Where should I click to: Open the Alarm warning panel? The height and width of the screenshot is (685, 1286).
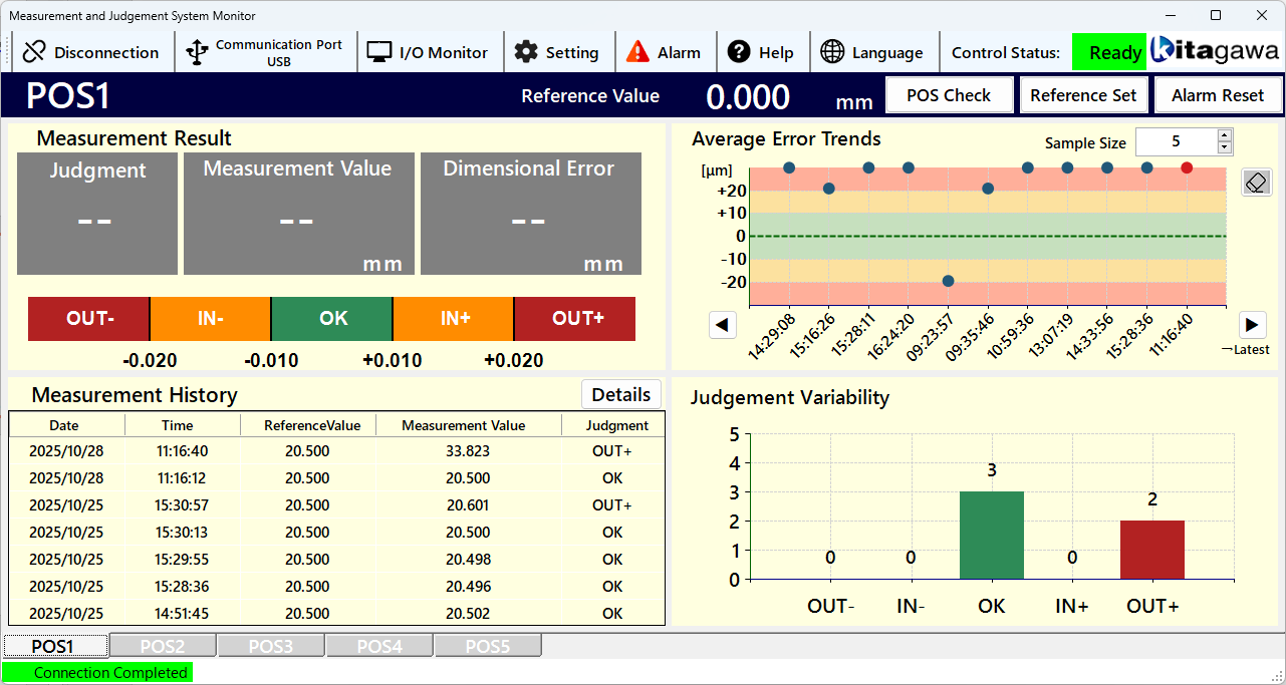663,52
